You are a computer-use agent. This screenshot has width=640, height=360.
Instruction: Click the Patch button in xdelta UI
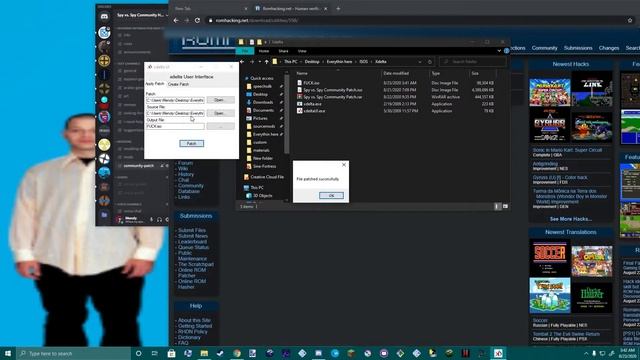[x=191, y=143]
